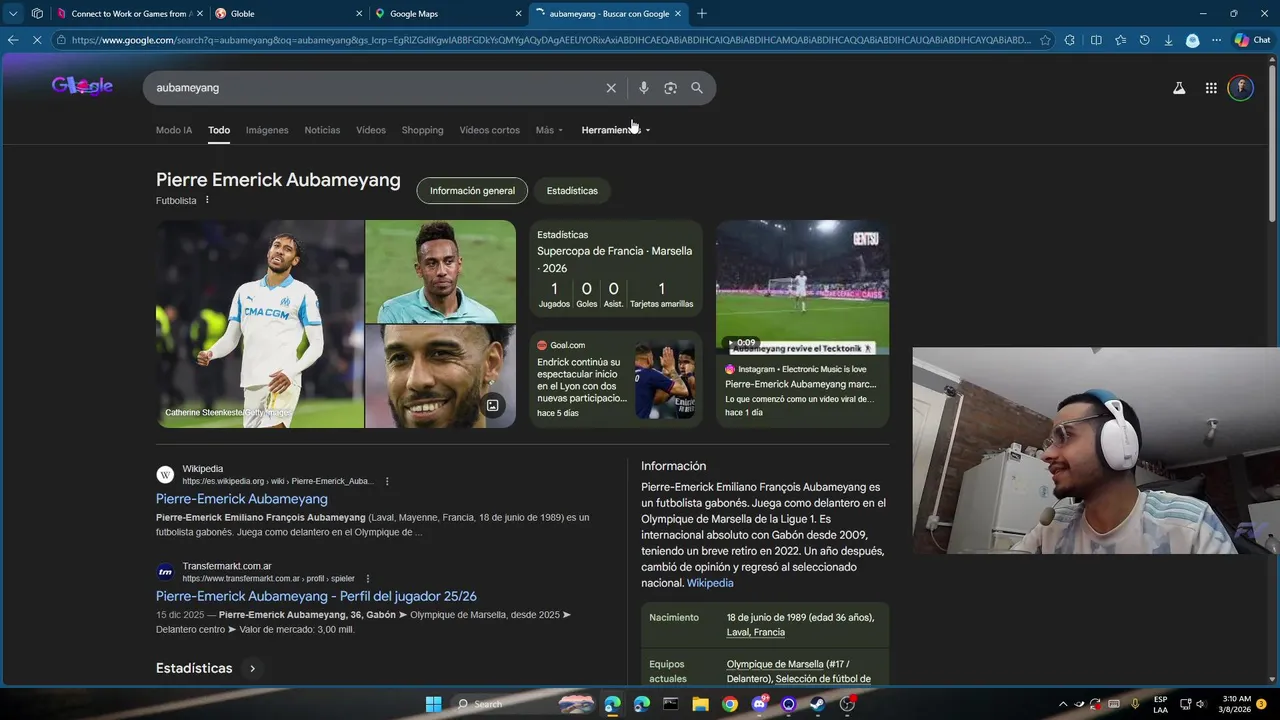Open Aubameyang white Marseille kit photo

pos(260,324)
